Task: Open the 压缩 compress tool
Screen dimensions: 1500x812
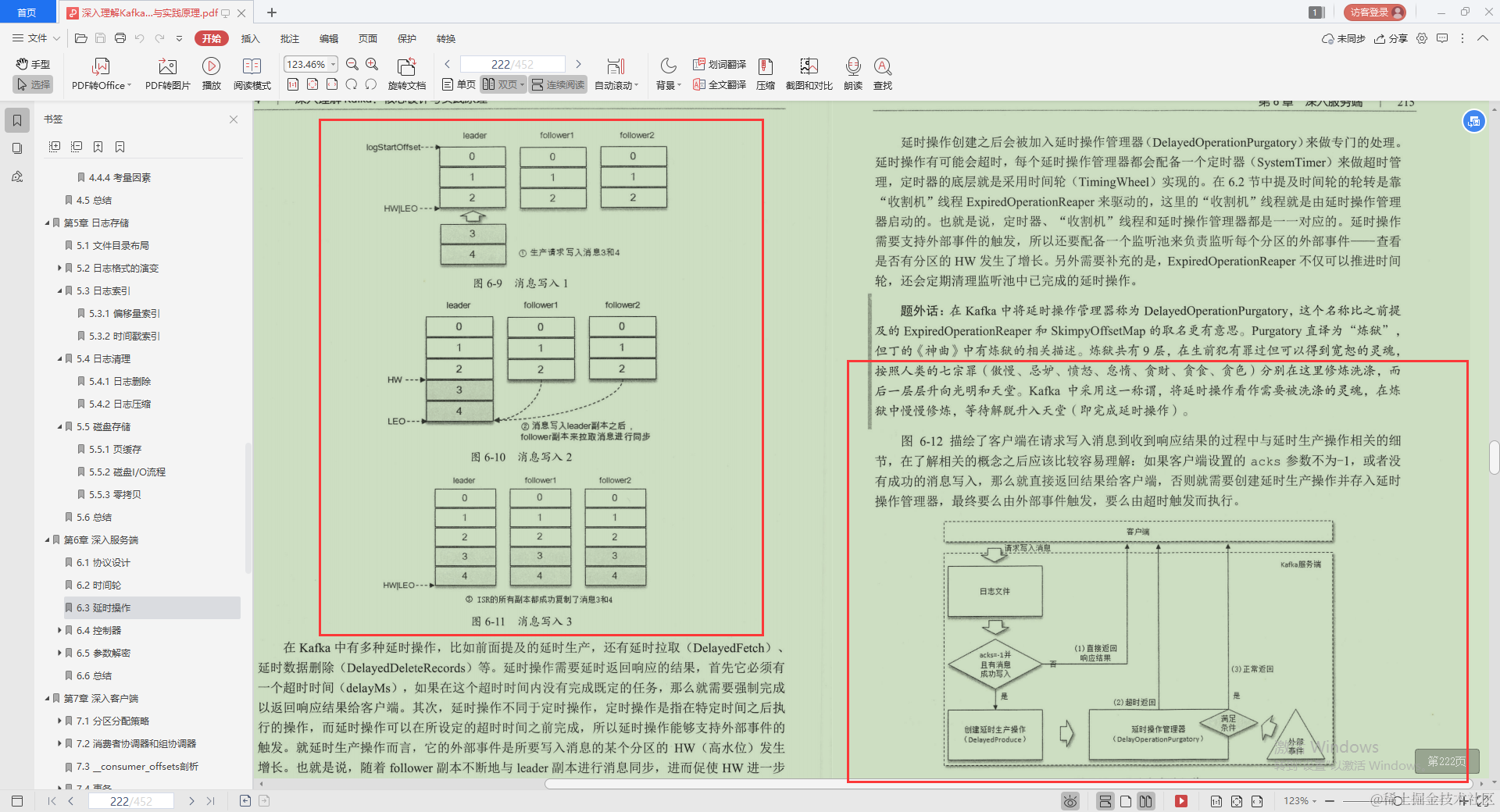Action: click(765, 73)
